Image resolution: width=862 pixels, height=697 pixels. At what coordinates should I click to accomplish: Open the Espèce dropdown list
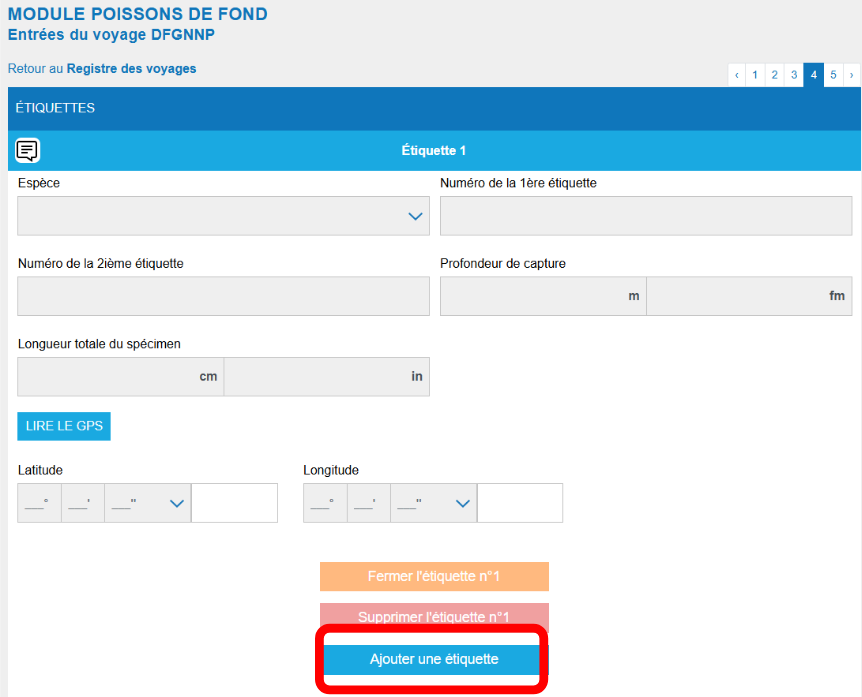click(223, 216)
